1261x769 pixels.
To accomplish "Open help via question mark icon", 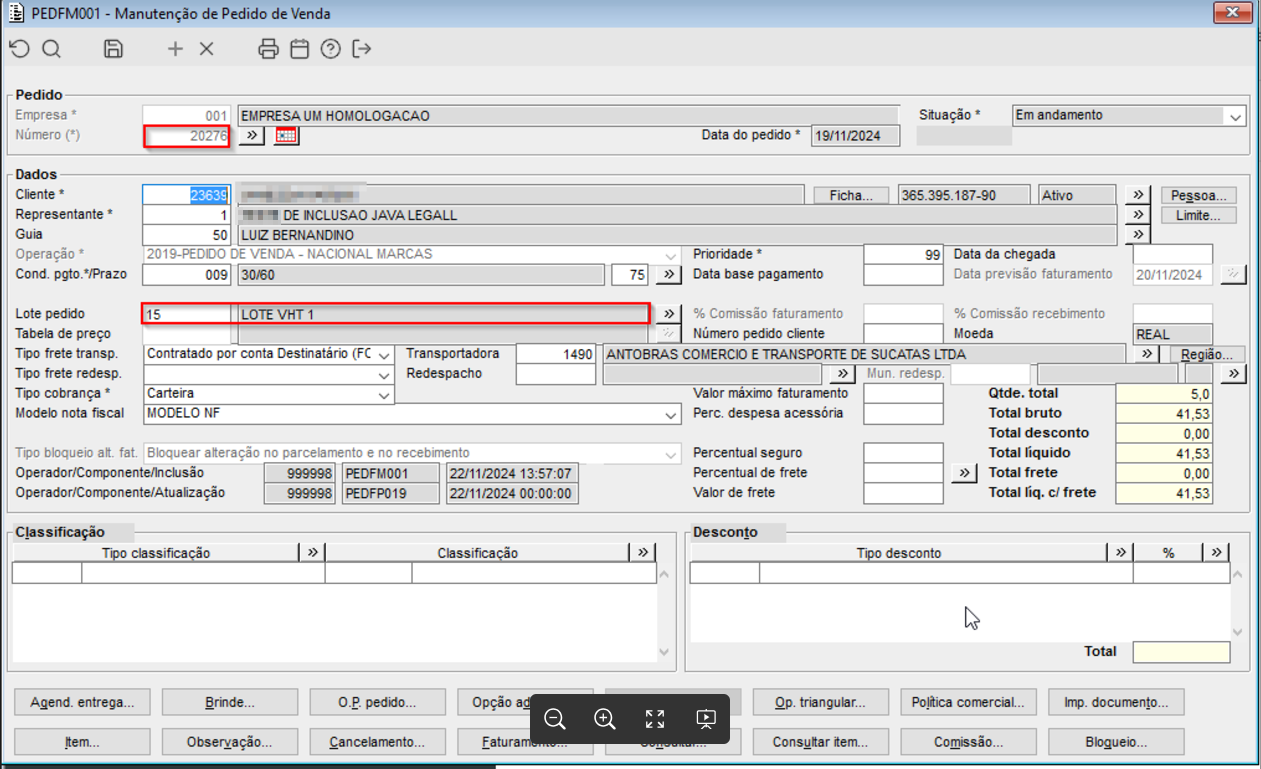I will (330, 49).
